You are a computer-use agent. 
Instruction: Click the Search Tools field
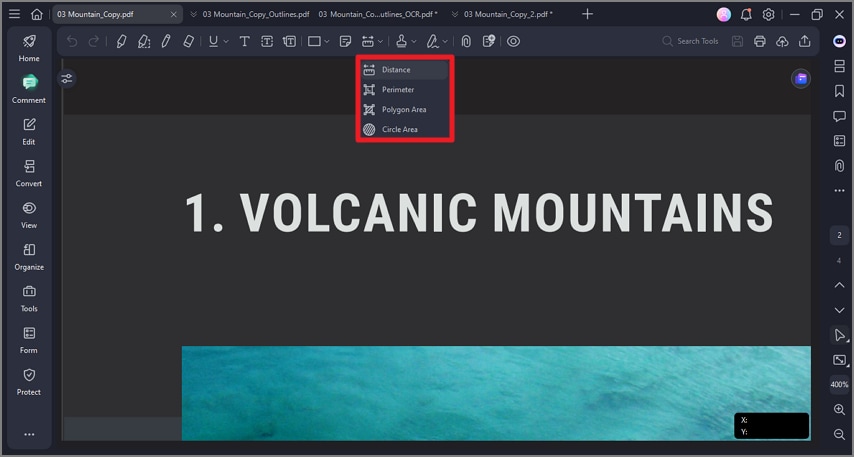pos(691,41)
